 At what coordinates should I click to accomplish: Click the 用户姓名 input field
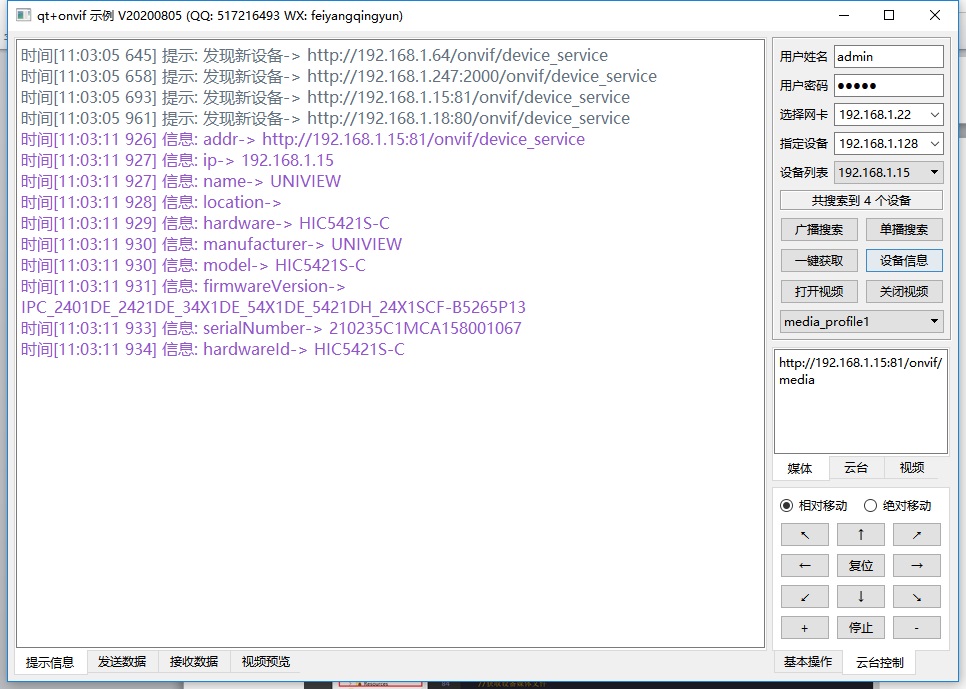click(x=888, y=57)
